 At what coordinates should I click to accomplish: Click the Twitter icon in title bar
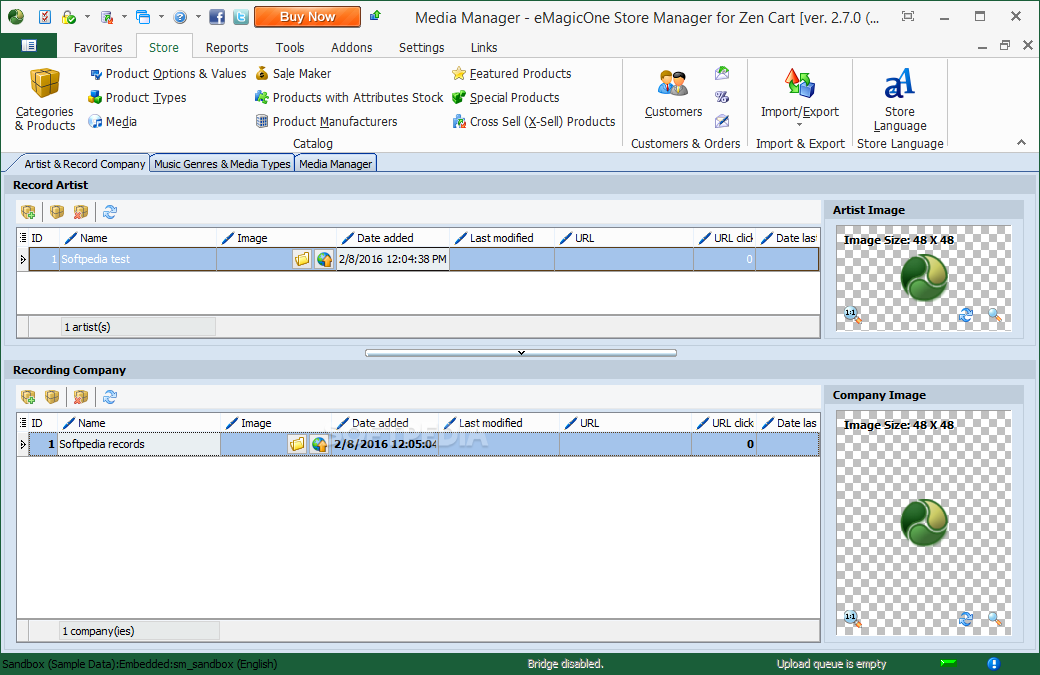click(x=241, y=17)
